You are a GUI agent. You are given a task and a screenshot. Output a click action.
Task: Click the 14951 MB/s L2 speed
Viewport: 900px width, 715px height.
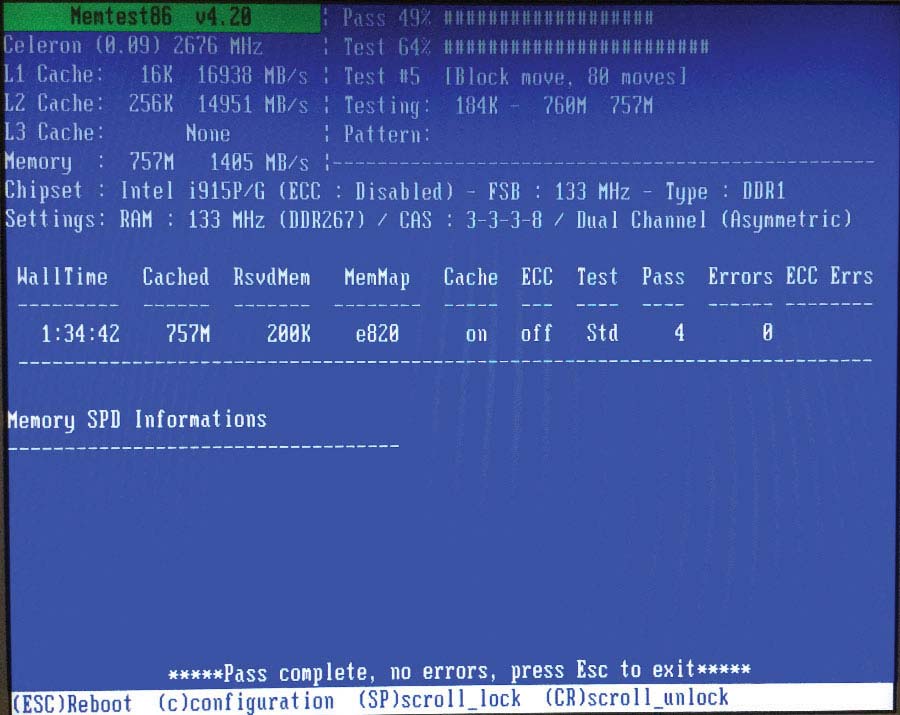pyautogui.click(x=253, y=104)
